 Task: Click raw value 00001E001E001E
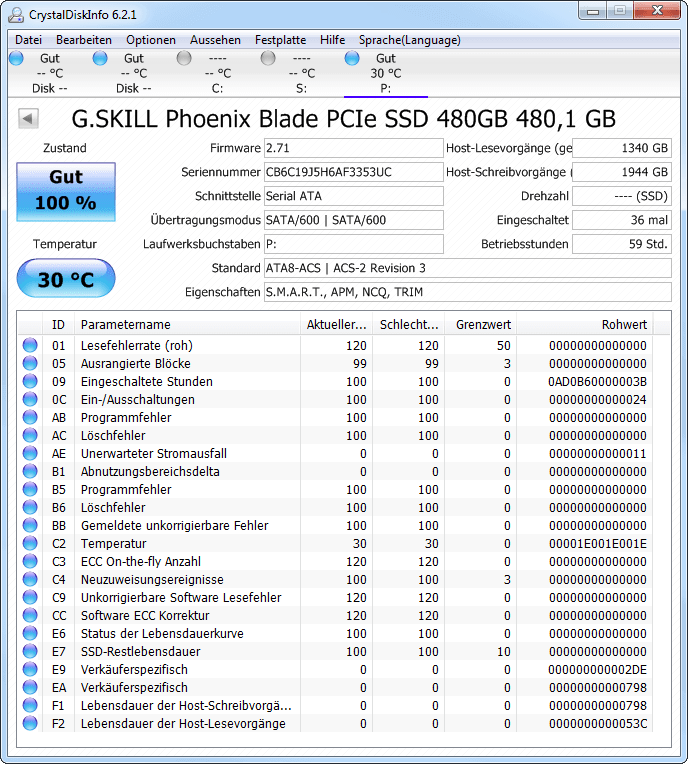point(597,543)
